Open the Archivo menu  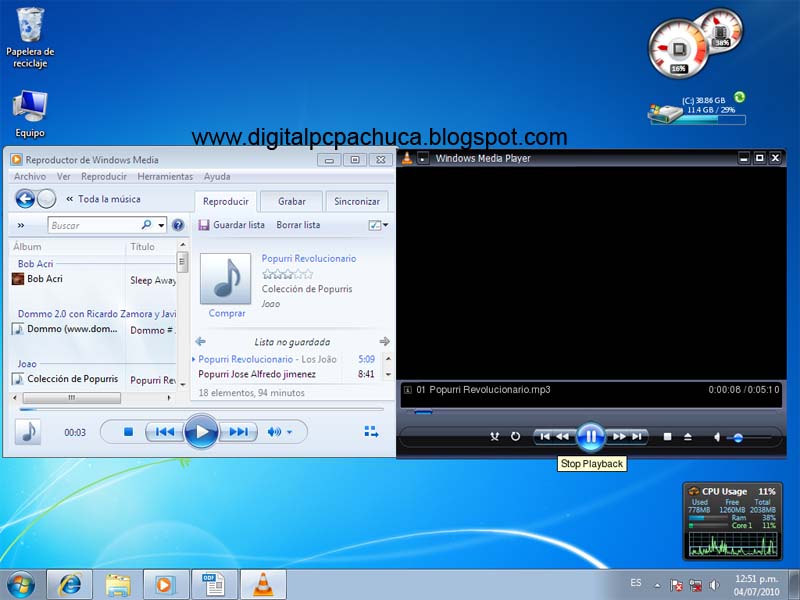(x=30, y=177)
